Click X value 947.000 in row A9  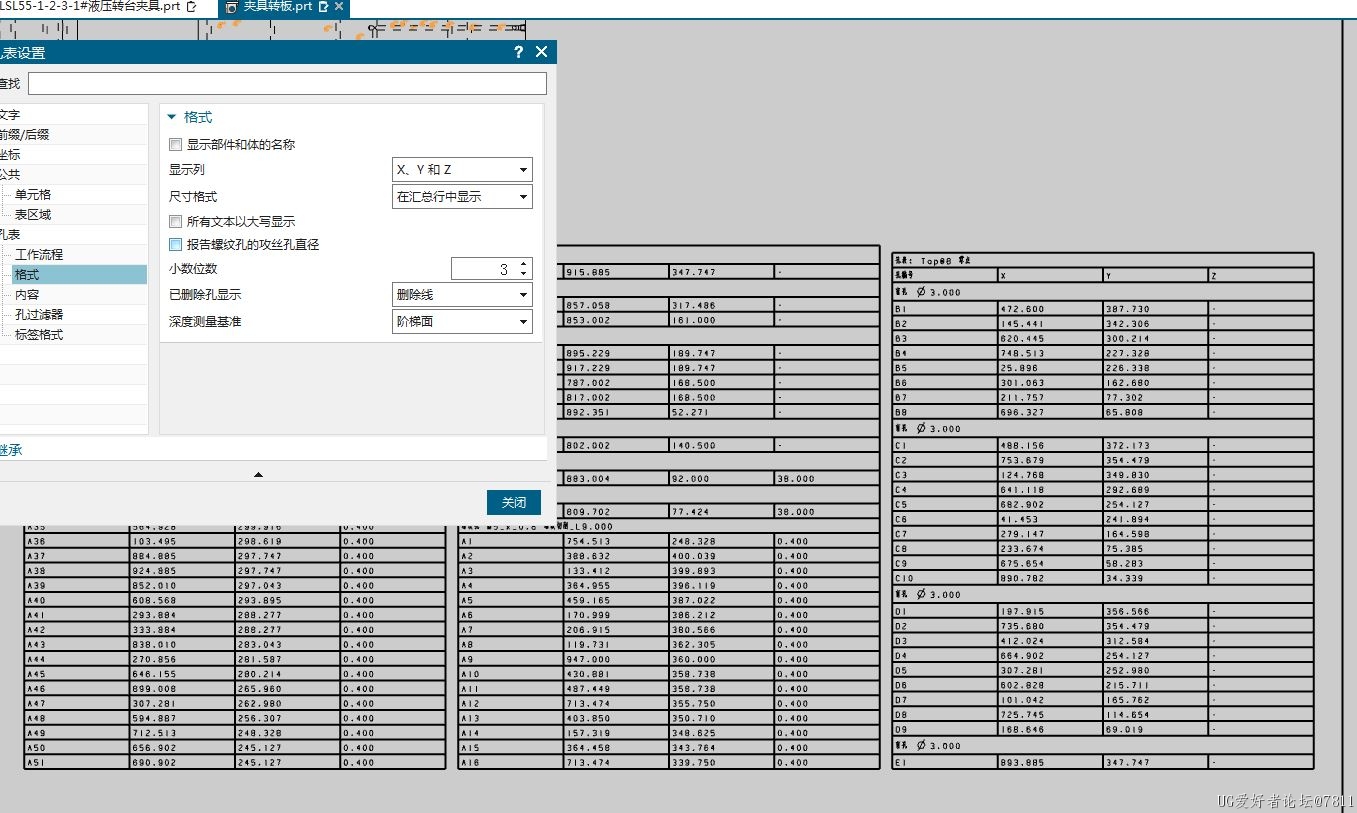click(x=588, y=659)
